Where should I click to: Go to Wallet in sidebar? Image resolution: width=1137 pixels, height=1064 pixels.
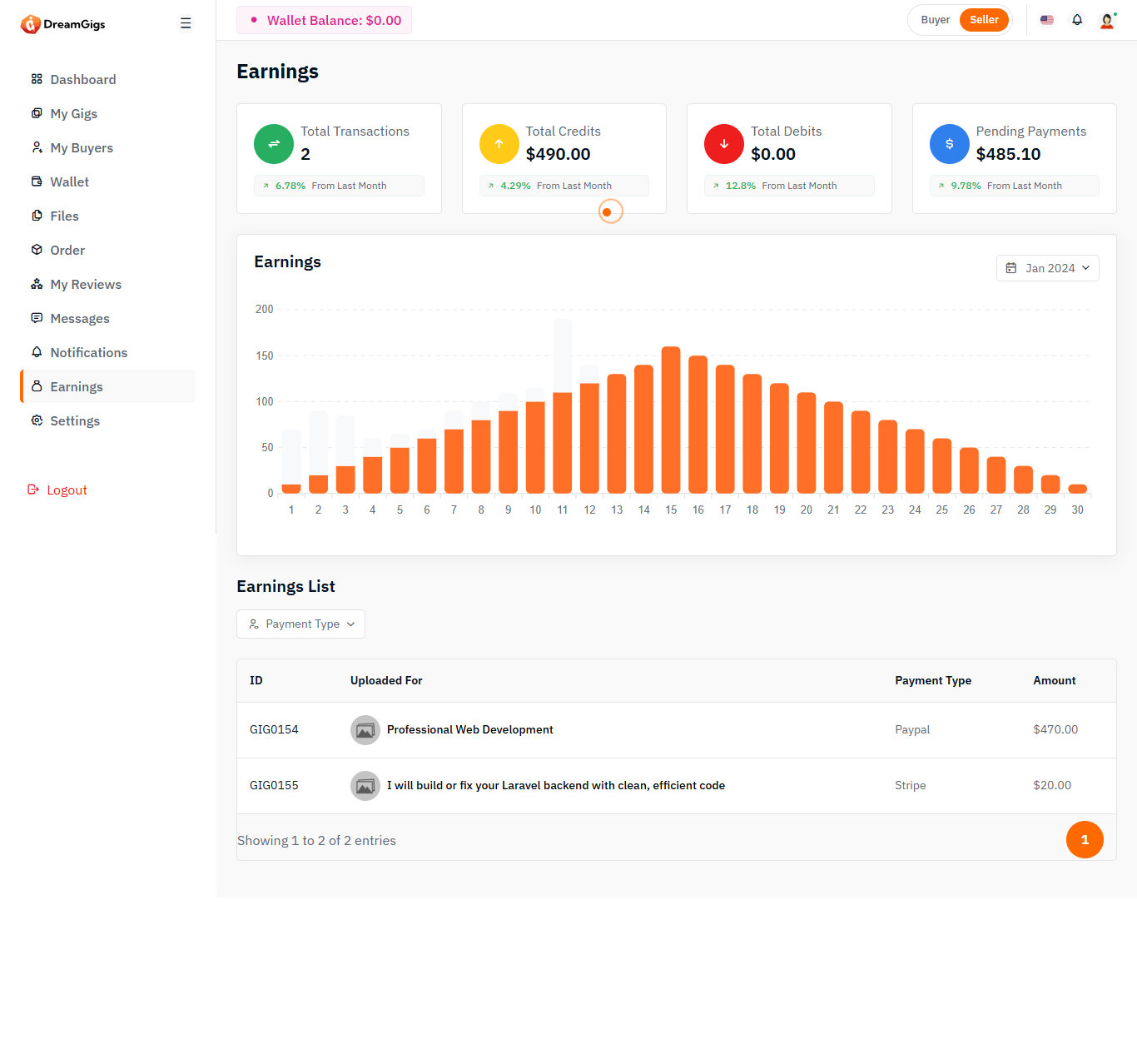(x=69, y=182)
